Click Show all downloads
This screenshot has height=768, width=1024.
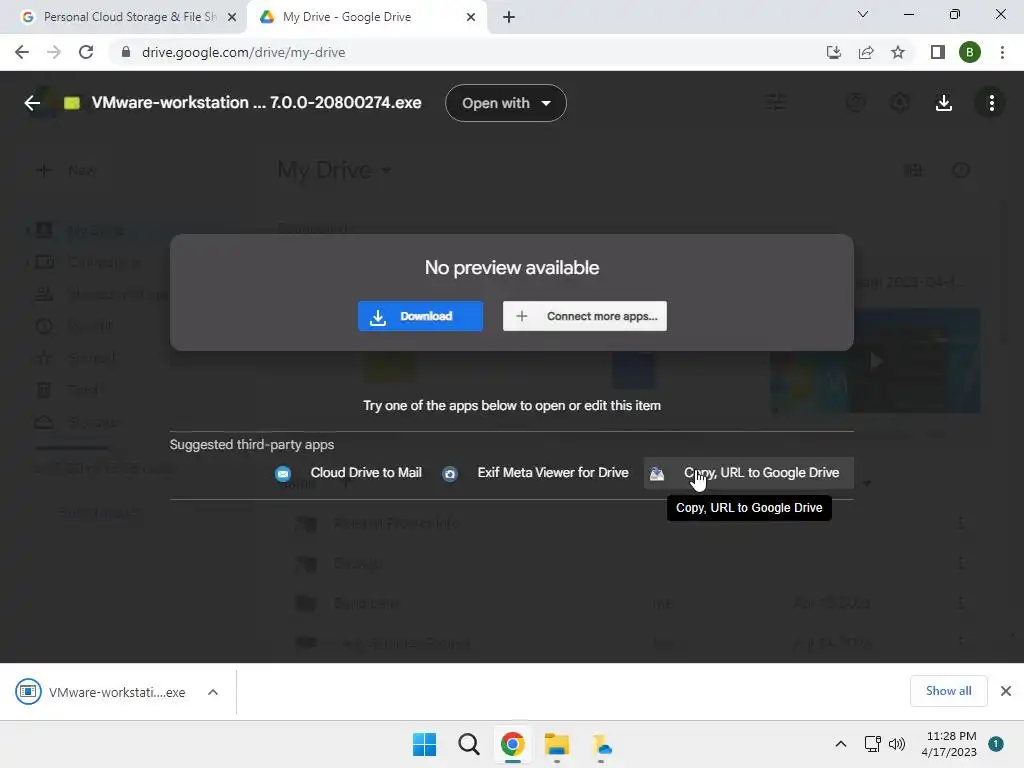pos(948,691)
